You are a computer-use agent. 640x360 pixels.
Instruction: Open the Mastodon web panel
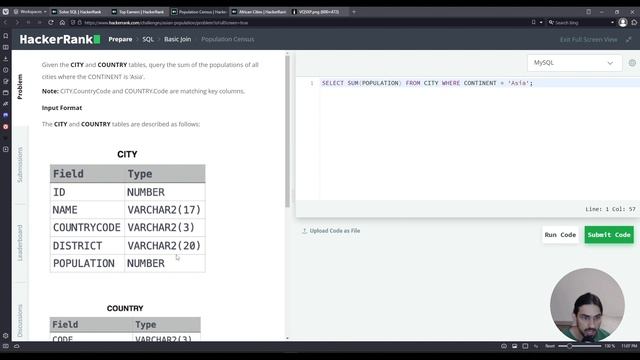pyautogui.click(x=6, y=116)
